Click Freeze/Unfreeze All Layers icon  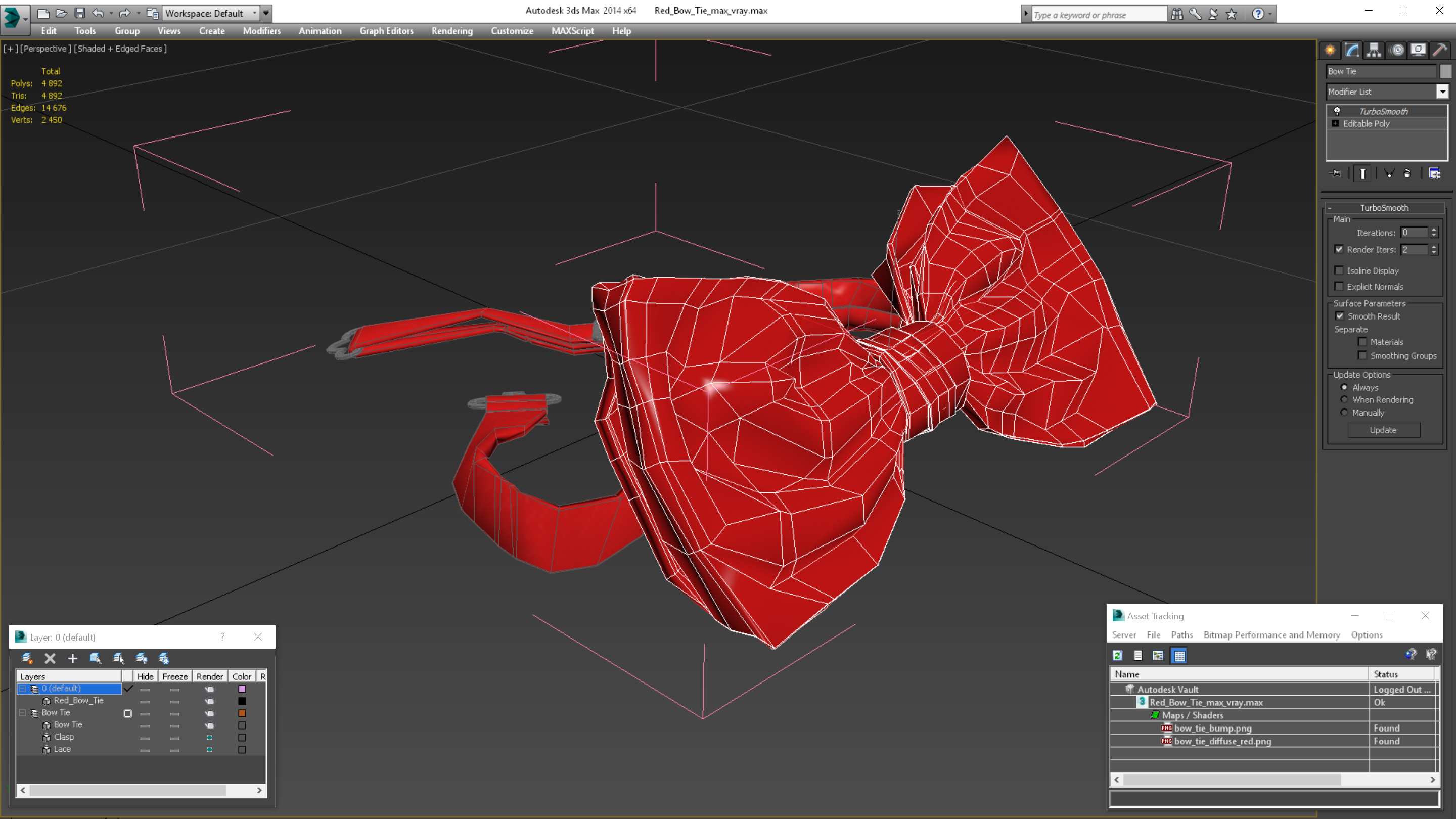(x=164, y=658)
